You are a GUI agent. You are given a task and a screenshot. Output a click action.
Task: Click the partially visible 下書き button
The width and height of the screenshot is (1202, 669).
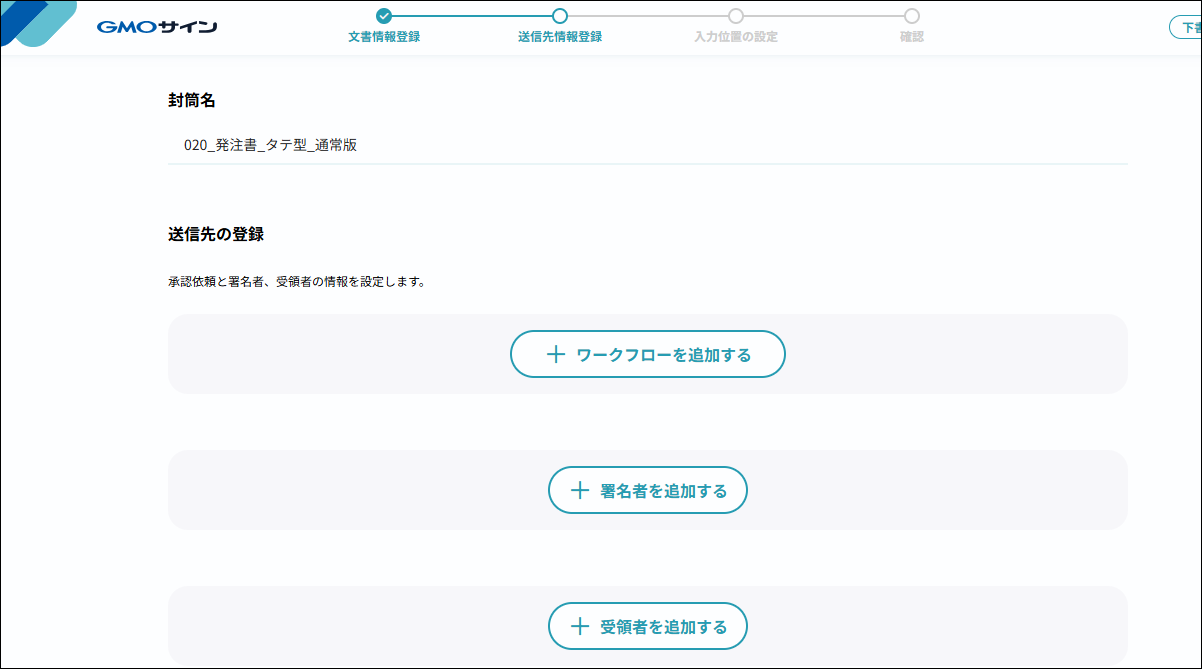coord(1186,28)
